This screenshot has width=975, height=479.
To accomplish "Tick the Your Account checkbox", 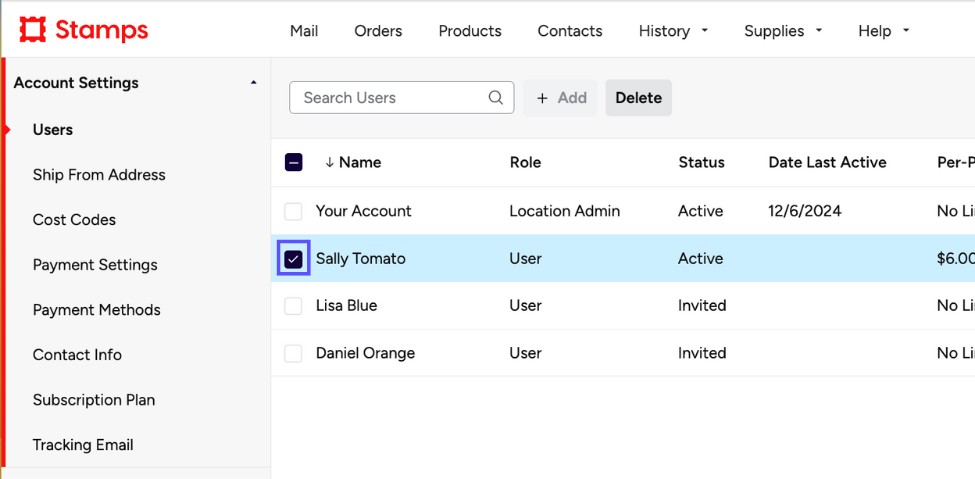I will [293, 211].
